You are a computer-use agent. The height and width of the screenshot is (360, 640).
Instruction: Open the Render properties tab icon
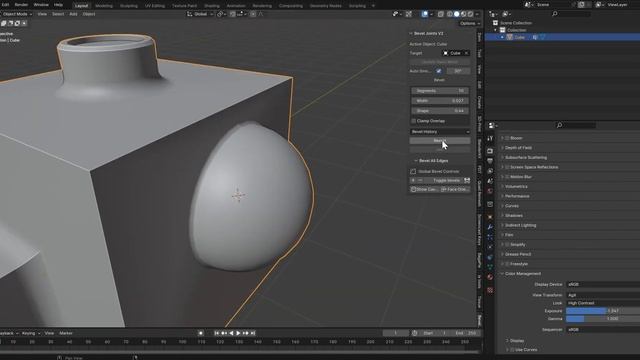(490, 151)
